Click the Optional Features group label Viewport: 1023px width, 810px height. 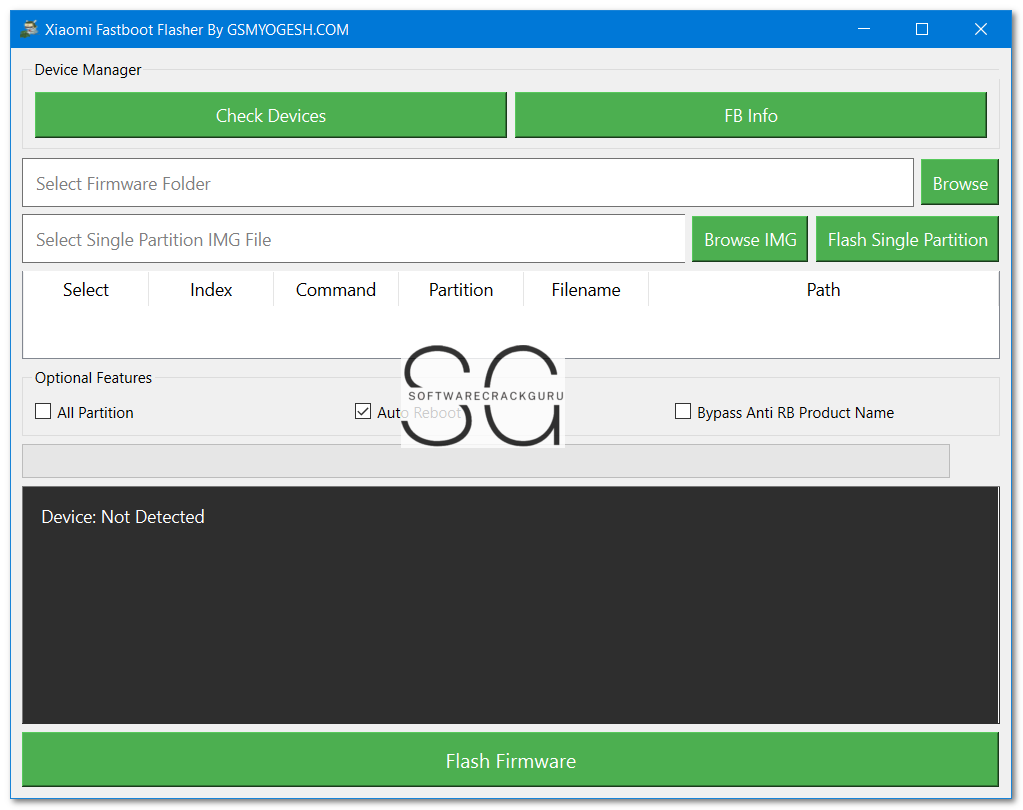click(x=93, y=378)
